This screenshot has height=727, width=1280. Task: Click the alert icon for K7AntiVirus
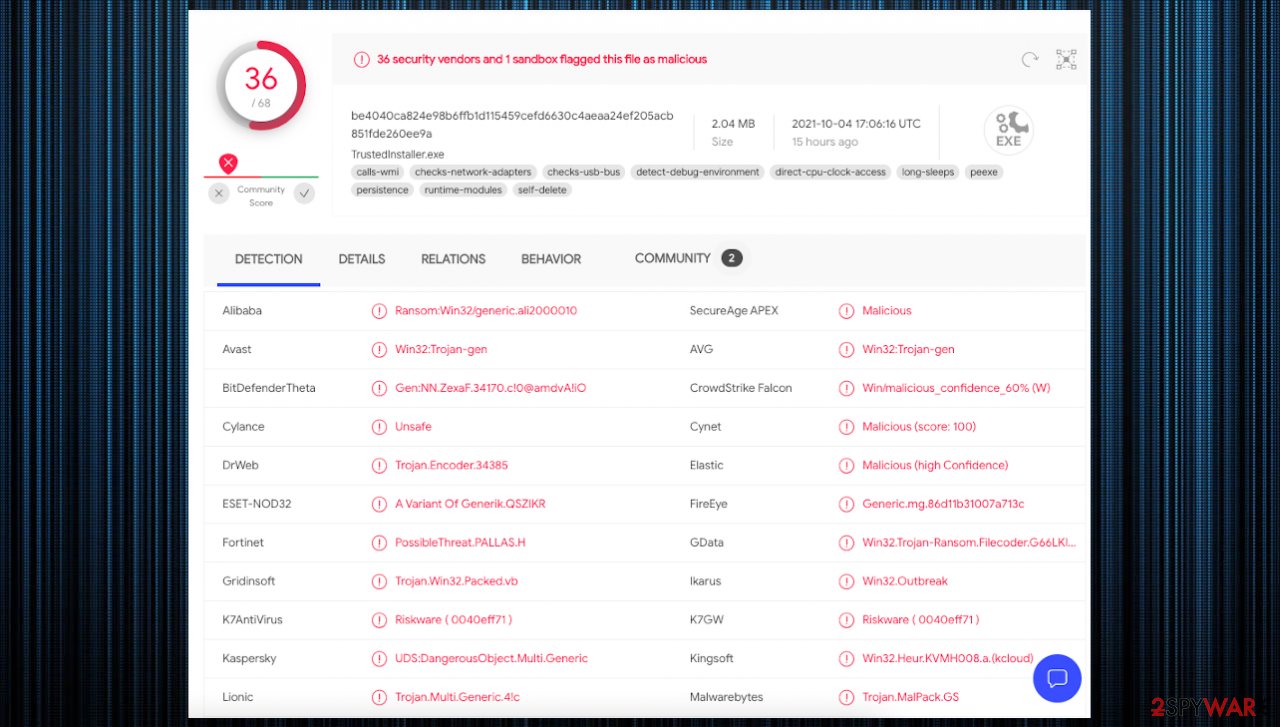click(379, 620)
